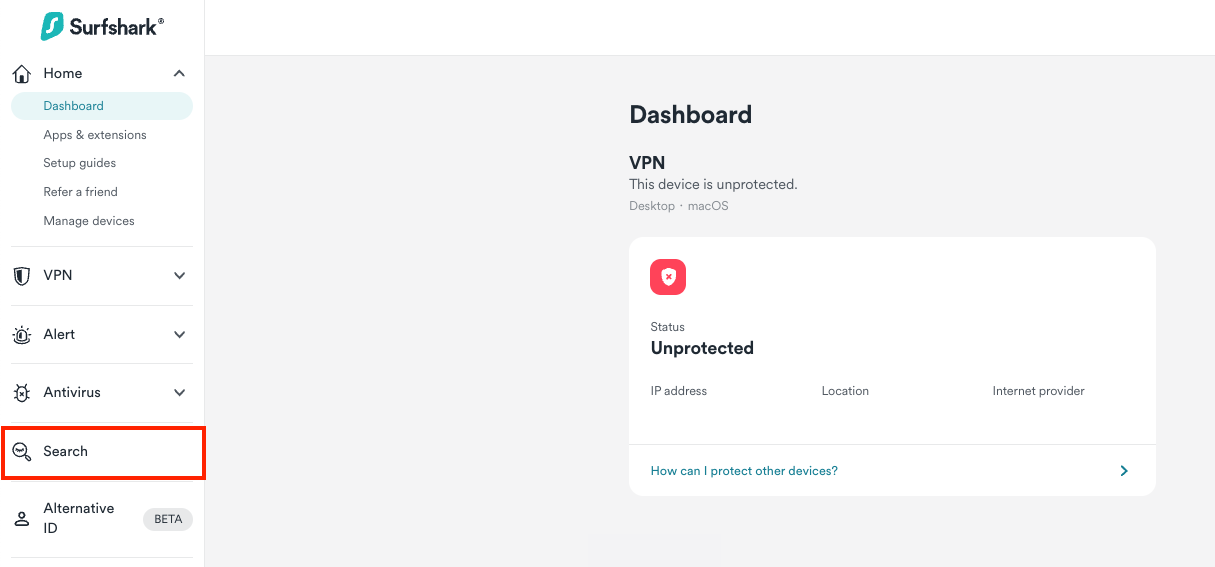Click 'How can I protect other devices?' link
Image resolution: width=1215 pixels, height=567 pixels.
coord(744,471)
